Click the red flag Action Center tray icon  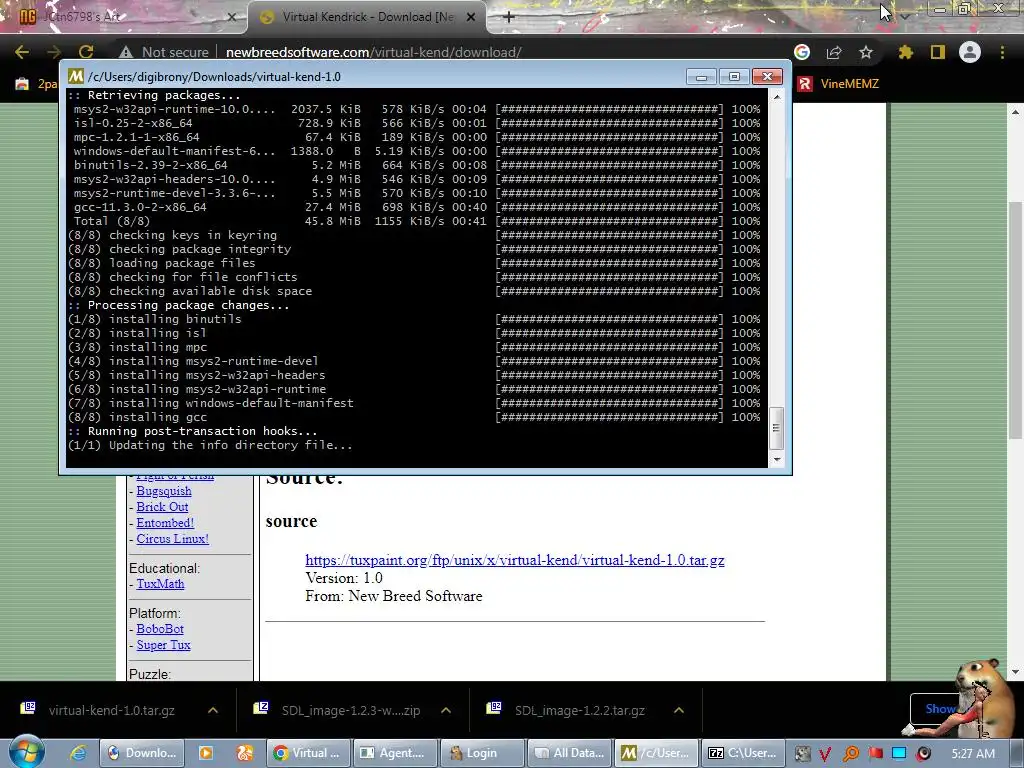pyautogui.click(x=875, y=754)
